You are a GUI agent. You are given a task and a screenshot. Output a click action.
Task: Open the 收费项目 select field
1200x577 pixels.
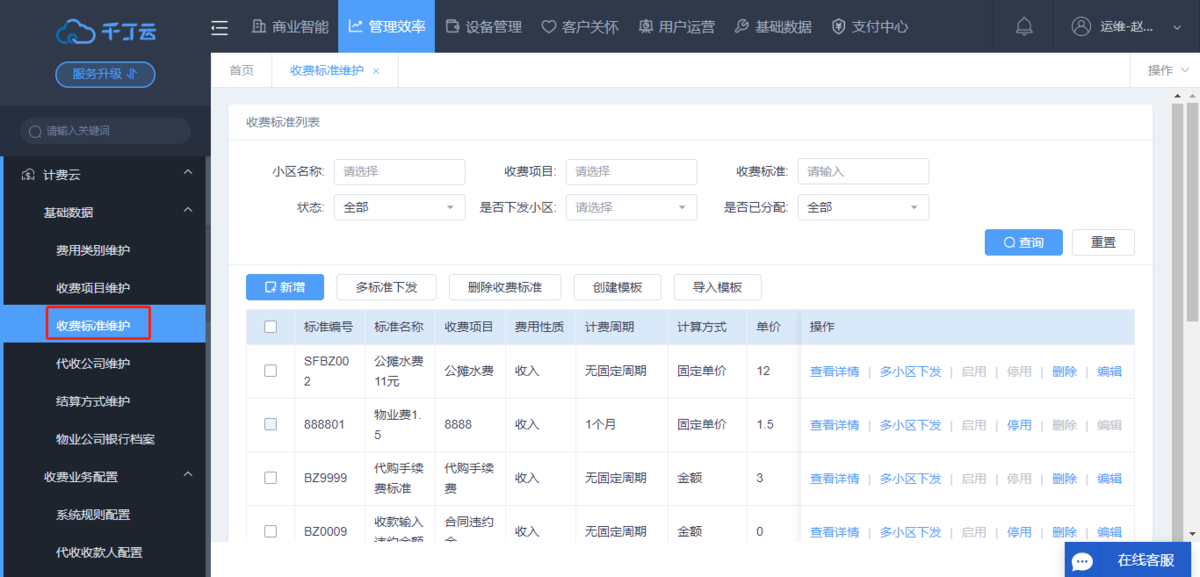coord(631,172)
